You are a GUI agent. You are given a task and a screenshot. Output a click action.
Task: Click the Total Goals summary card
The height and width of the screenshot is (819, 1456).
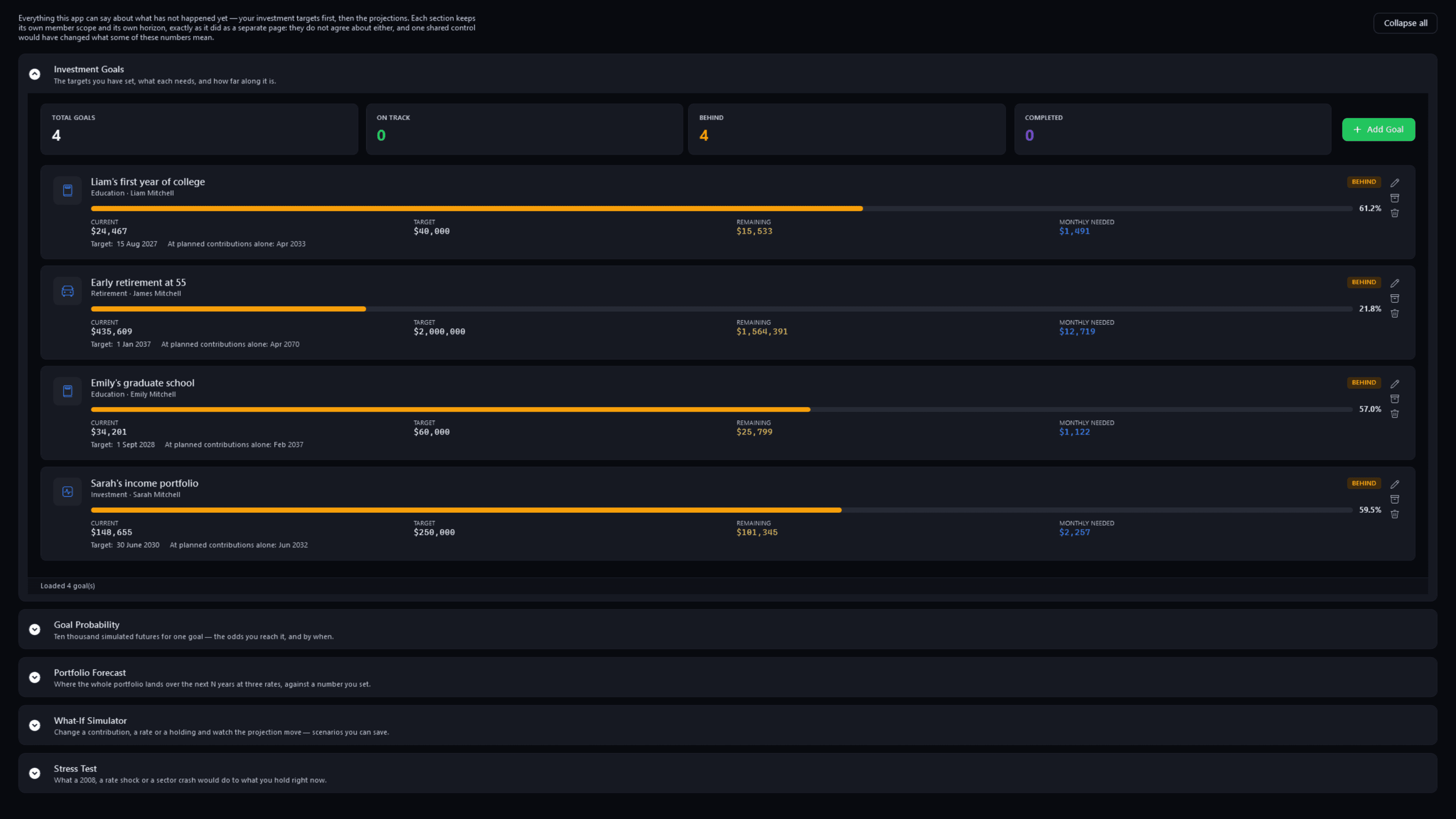(199, 129)
